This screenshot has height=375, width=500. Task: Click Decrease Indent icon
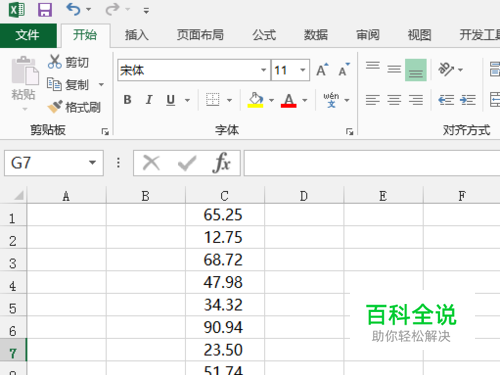(x=446, y=100)
